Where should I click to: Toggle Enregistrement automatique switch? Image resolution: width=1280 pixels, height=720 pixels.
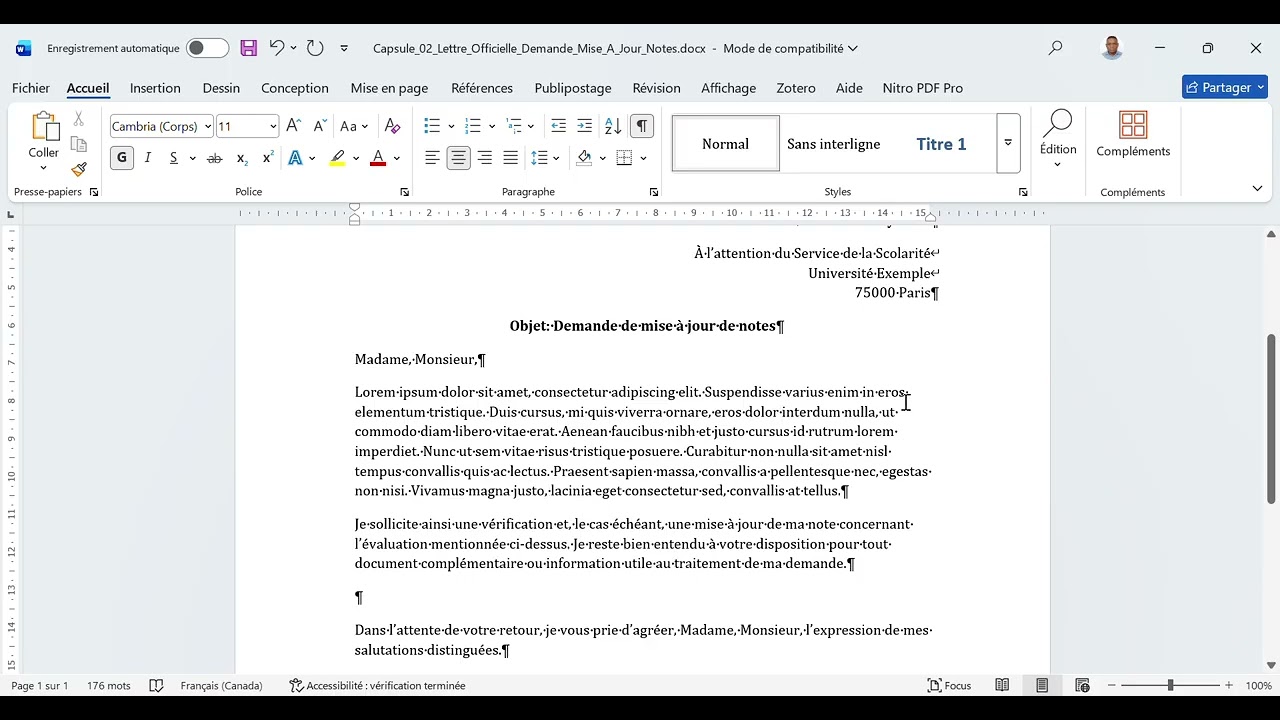pos(207,48)
